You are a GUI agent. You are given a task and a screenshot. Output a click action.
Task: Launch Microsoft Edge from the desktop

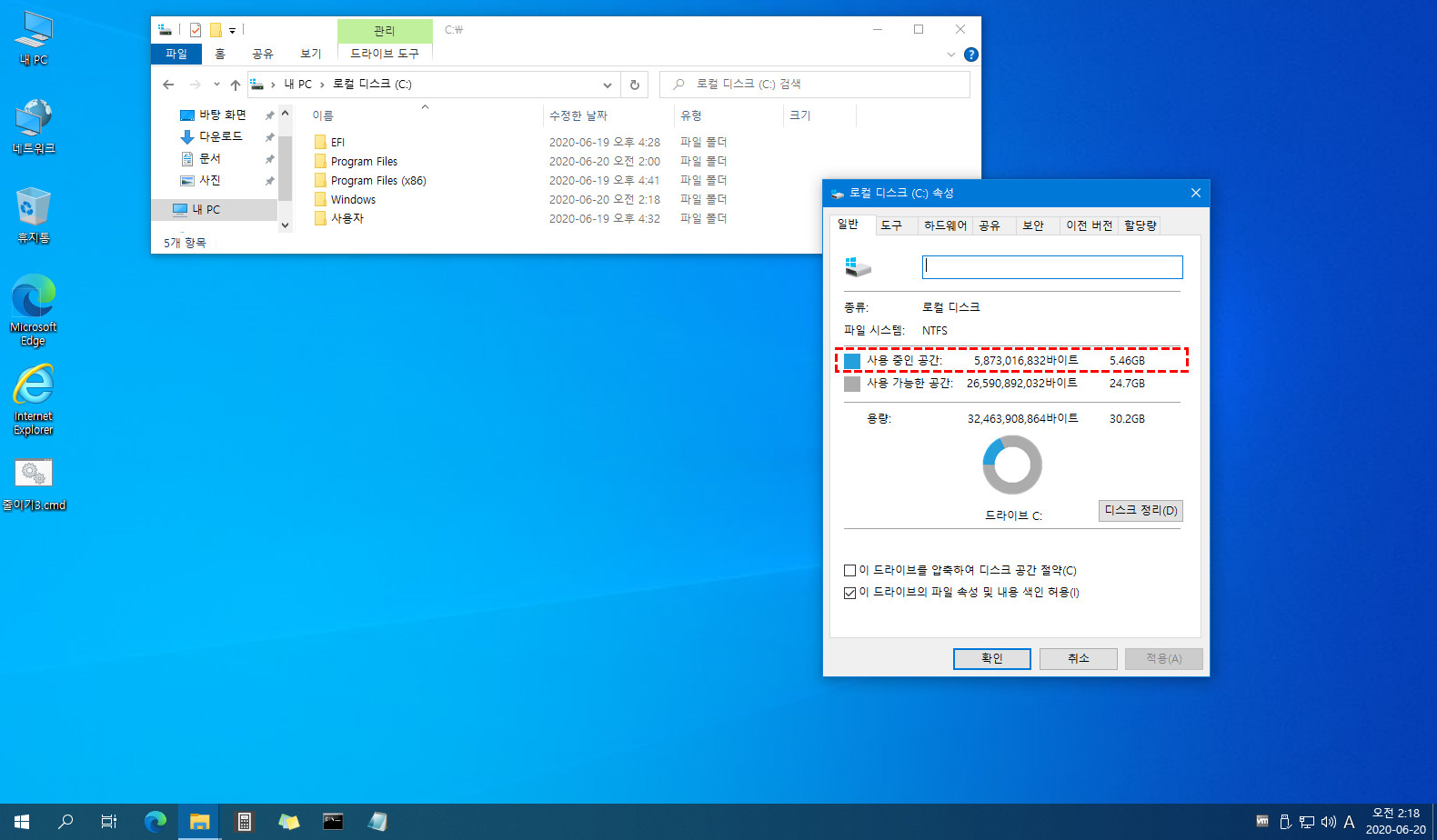click(34, 310)
